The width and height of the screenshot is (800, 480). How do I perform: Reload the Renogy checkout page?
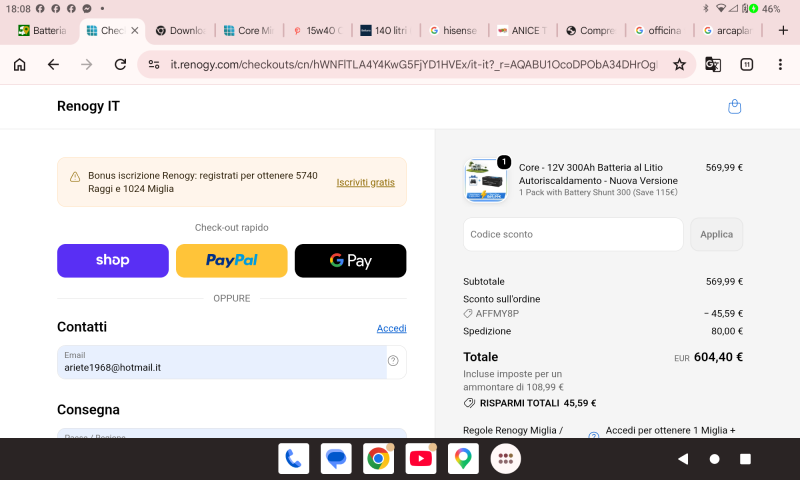tap(120, 64)
